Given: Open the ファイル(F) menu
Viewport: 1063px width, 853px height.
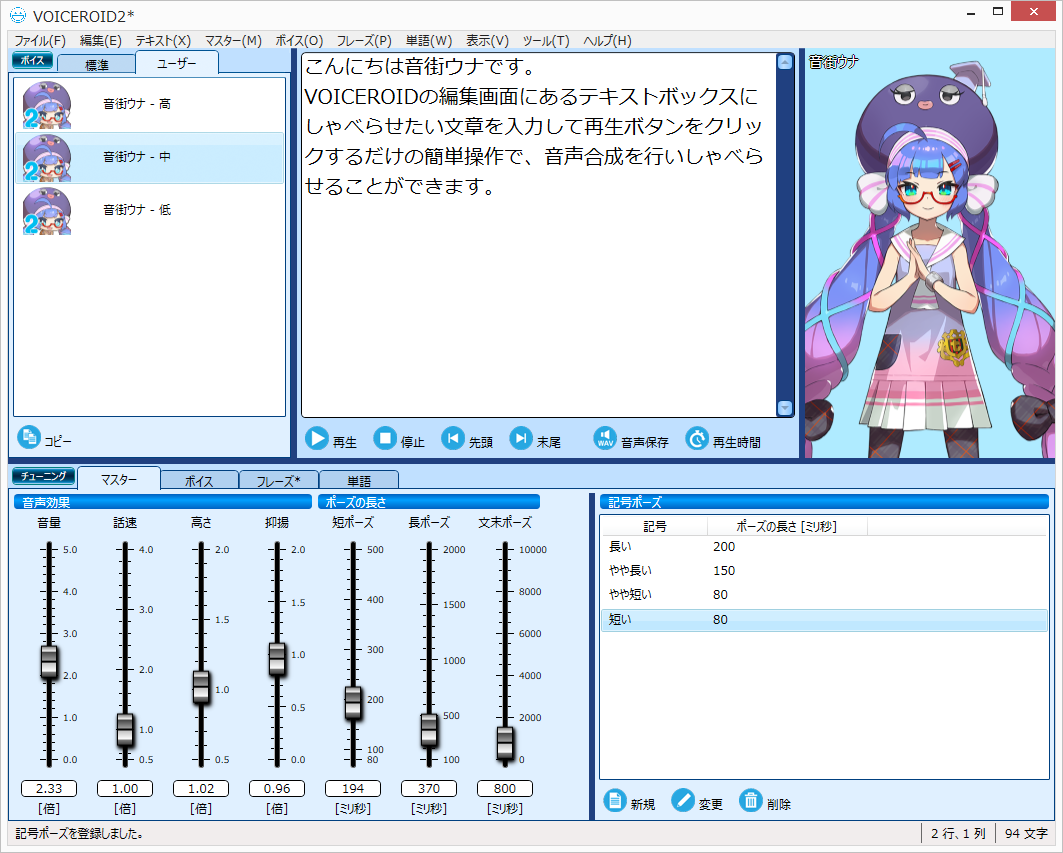Looking at the screenshot, I should click(x=40, y=41).
